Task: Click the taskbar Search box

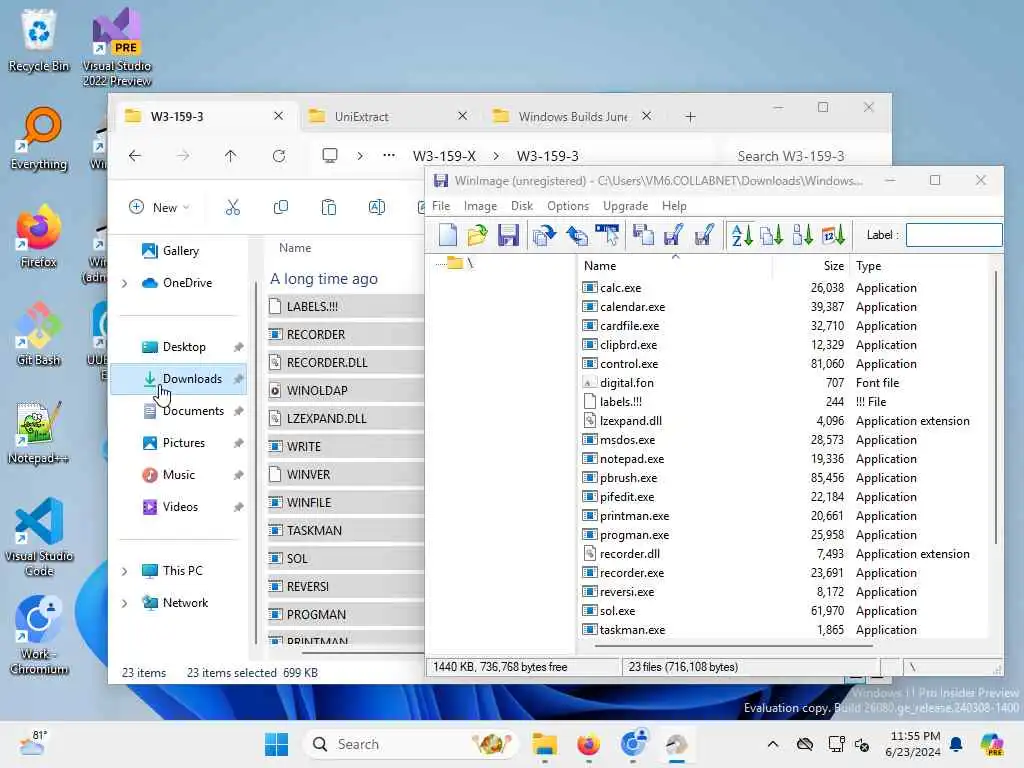Action: [x=410, y=744]
